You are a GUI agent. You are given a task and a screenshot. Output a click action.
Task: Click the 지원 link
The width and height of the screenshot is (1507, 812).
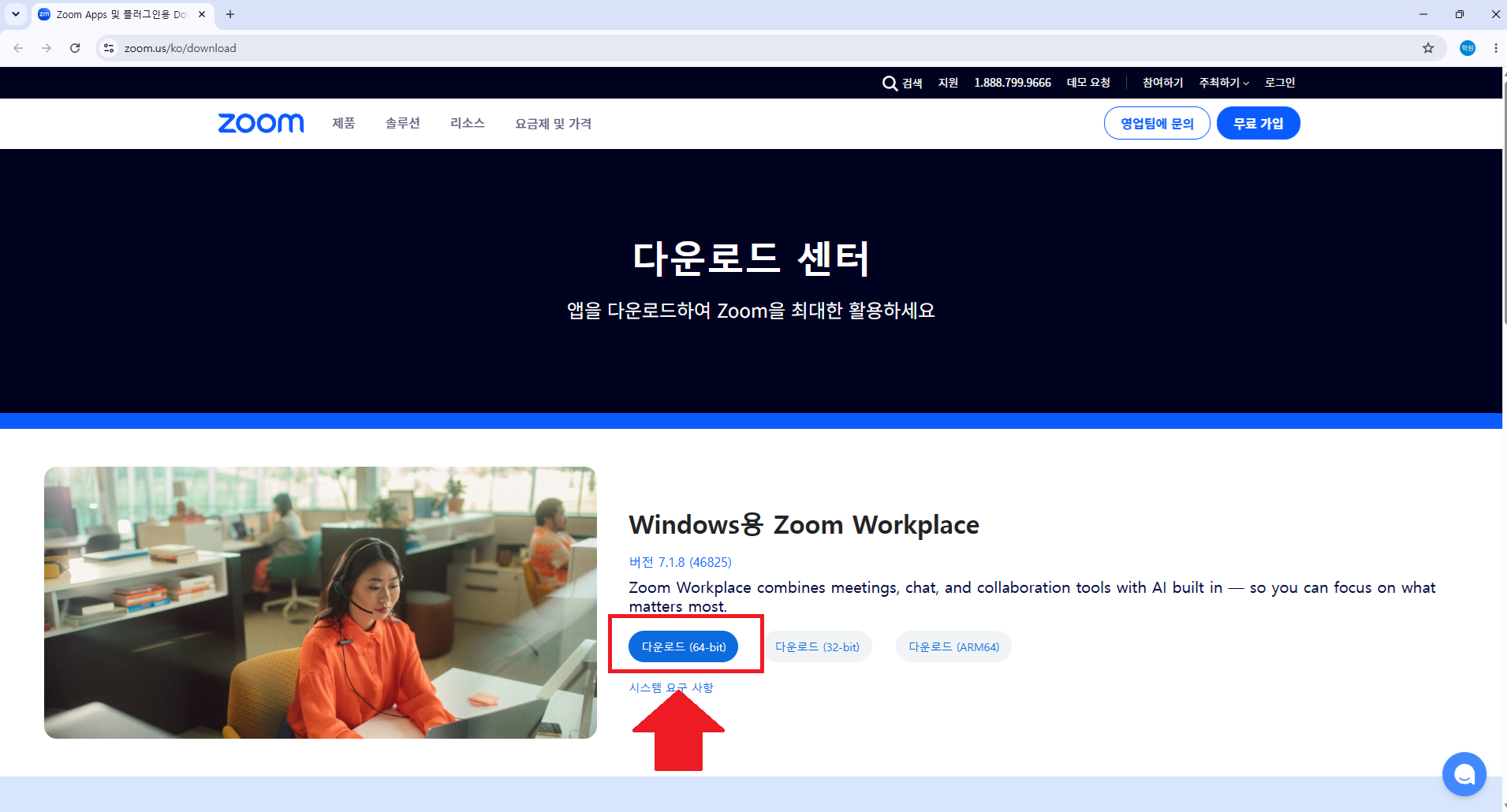(948, 83)
